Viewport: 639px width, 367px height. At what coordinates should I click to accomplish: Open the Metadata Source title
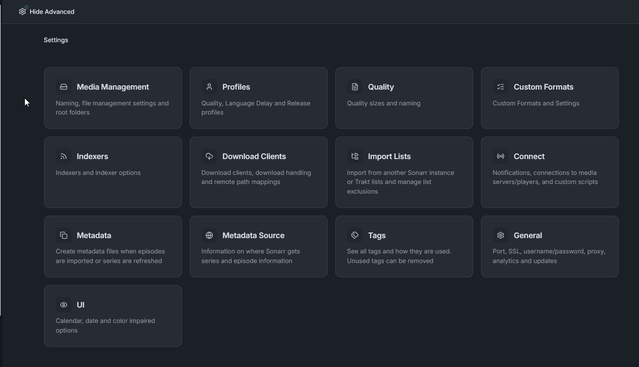tap(253, 235)
